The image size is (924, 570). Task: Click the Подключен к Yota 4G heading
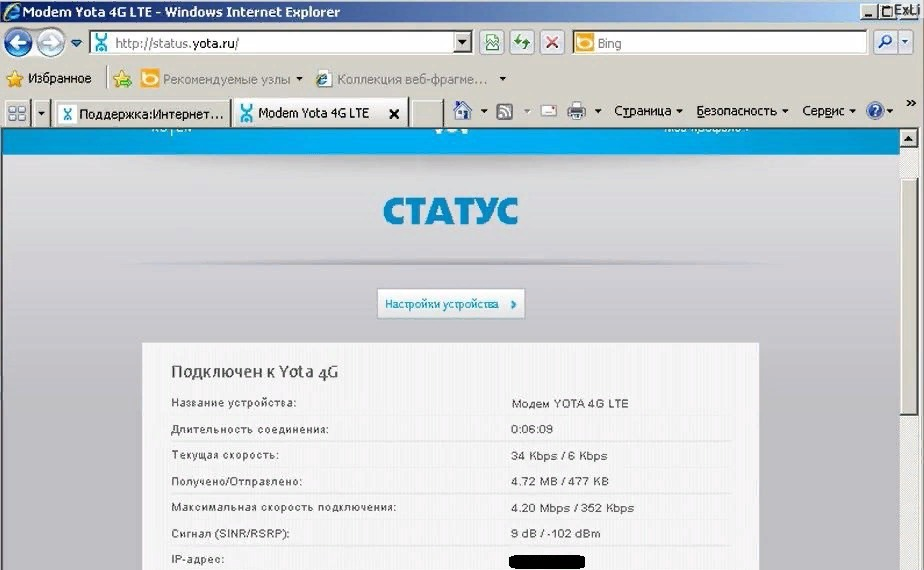tap(255, 372)
